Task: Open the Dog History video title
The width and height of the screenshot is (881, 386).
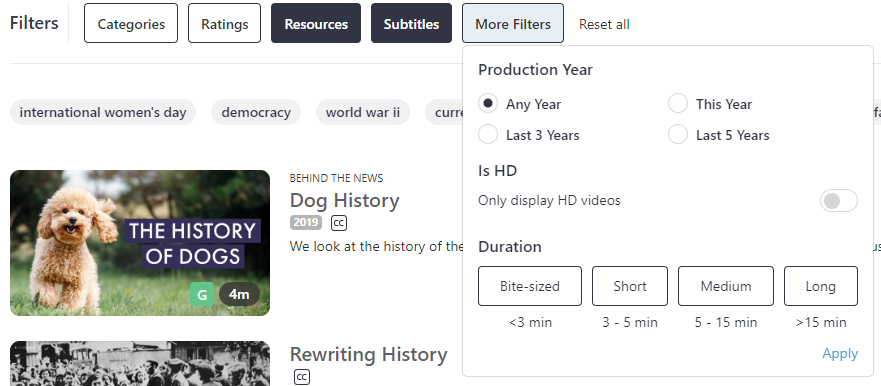Action: pos(344,200)
